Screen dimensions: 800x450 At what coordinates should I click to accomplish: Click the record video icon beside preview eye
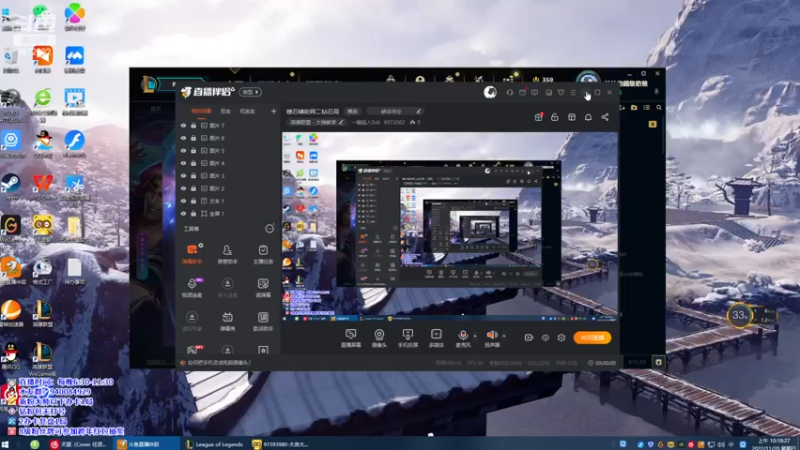click(529, 338)
